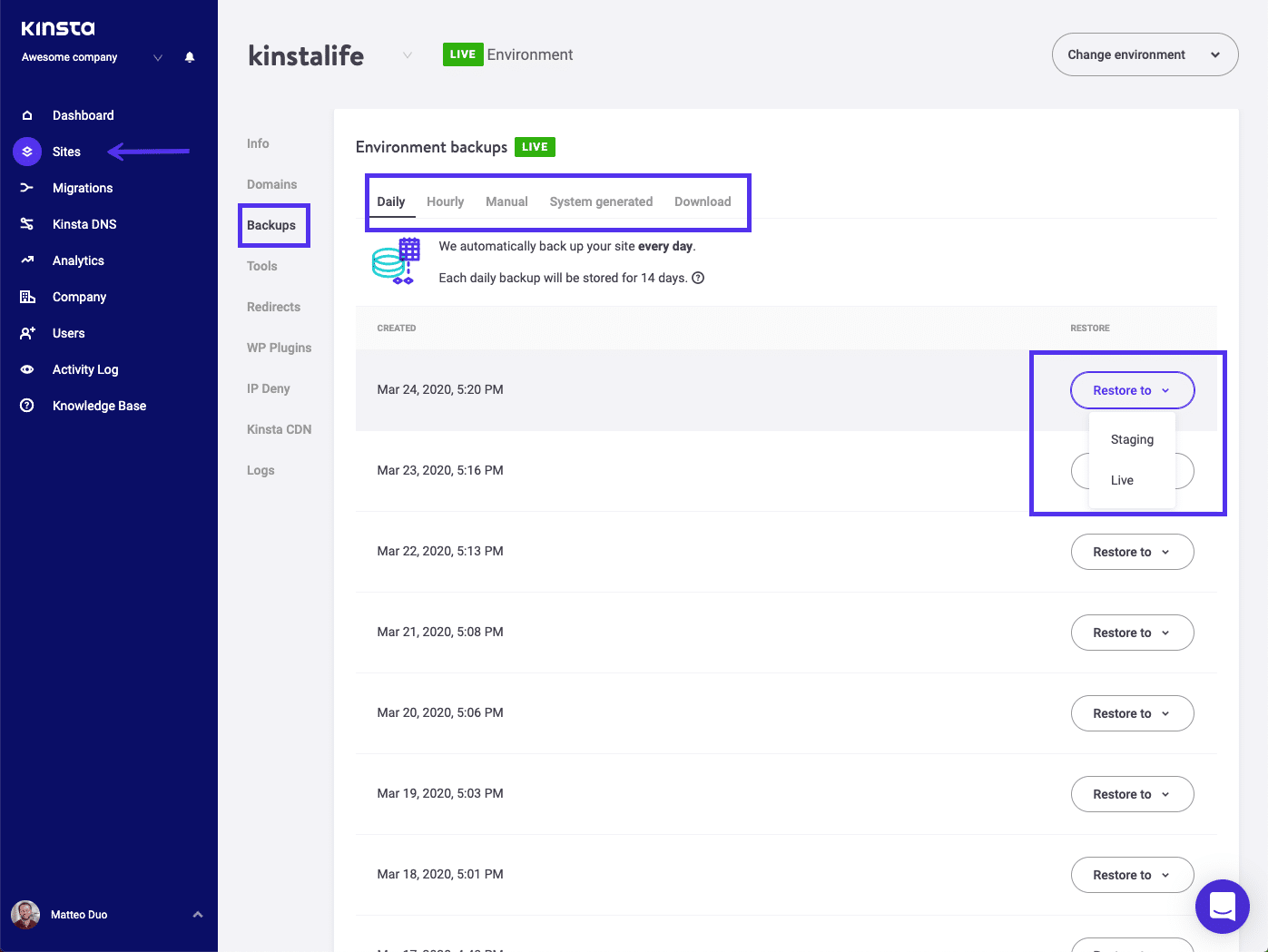Select the Sites icon in the sidebar
1268x952 pixels.
tap(26, 151)
